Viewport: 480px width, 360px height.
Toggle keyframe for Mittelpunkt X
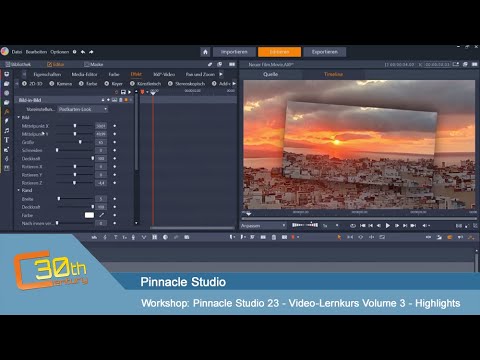pos(115,126)
